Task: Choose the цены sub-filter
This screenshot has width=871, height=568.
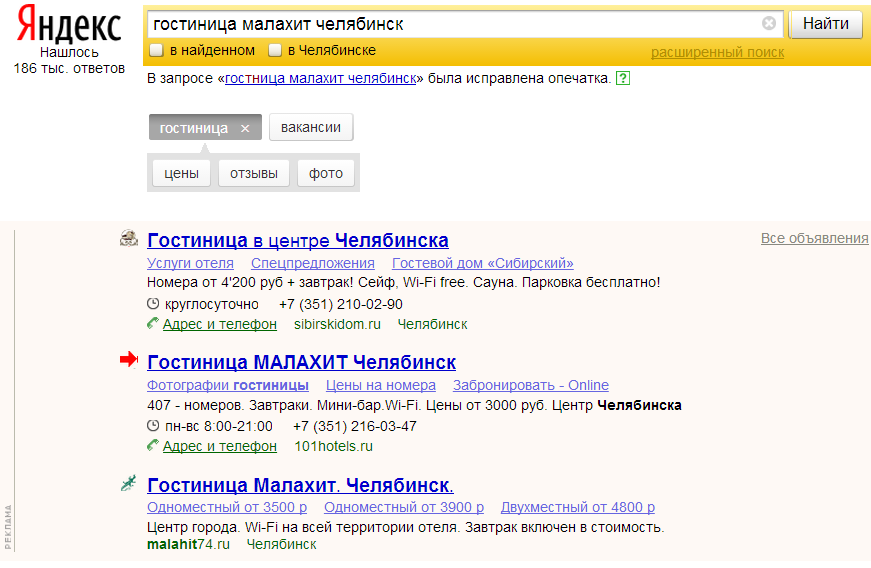Action: point(182,173)
